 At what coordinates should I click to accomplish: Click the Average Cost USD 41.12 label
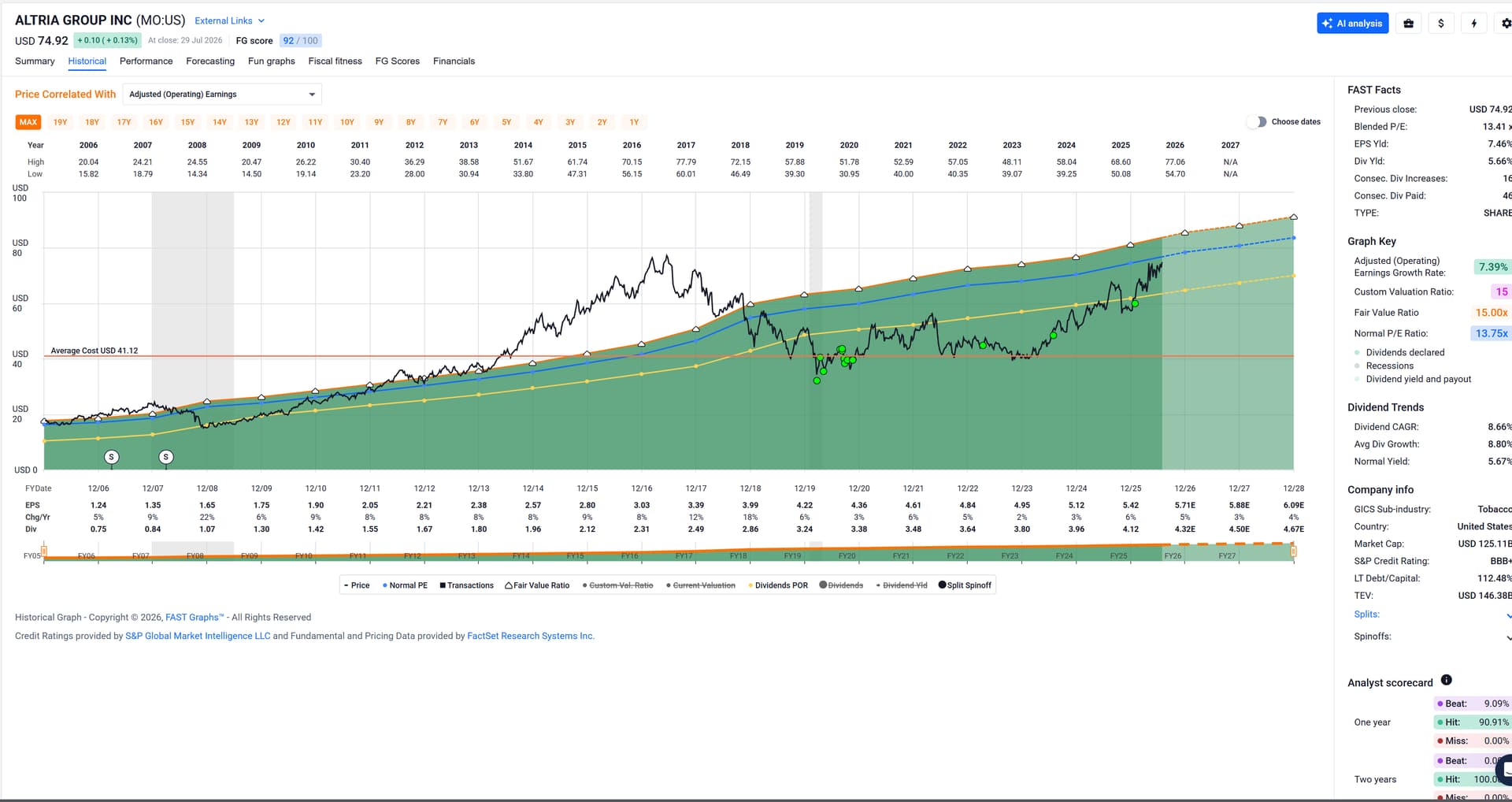click(x=94, y=351)
